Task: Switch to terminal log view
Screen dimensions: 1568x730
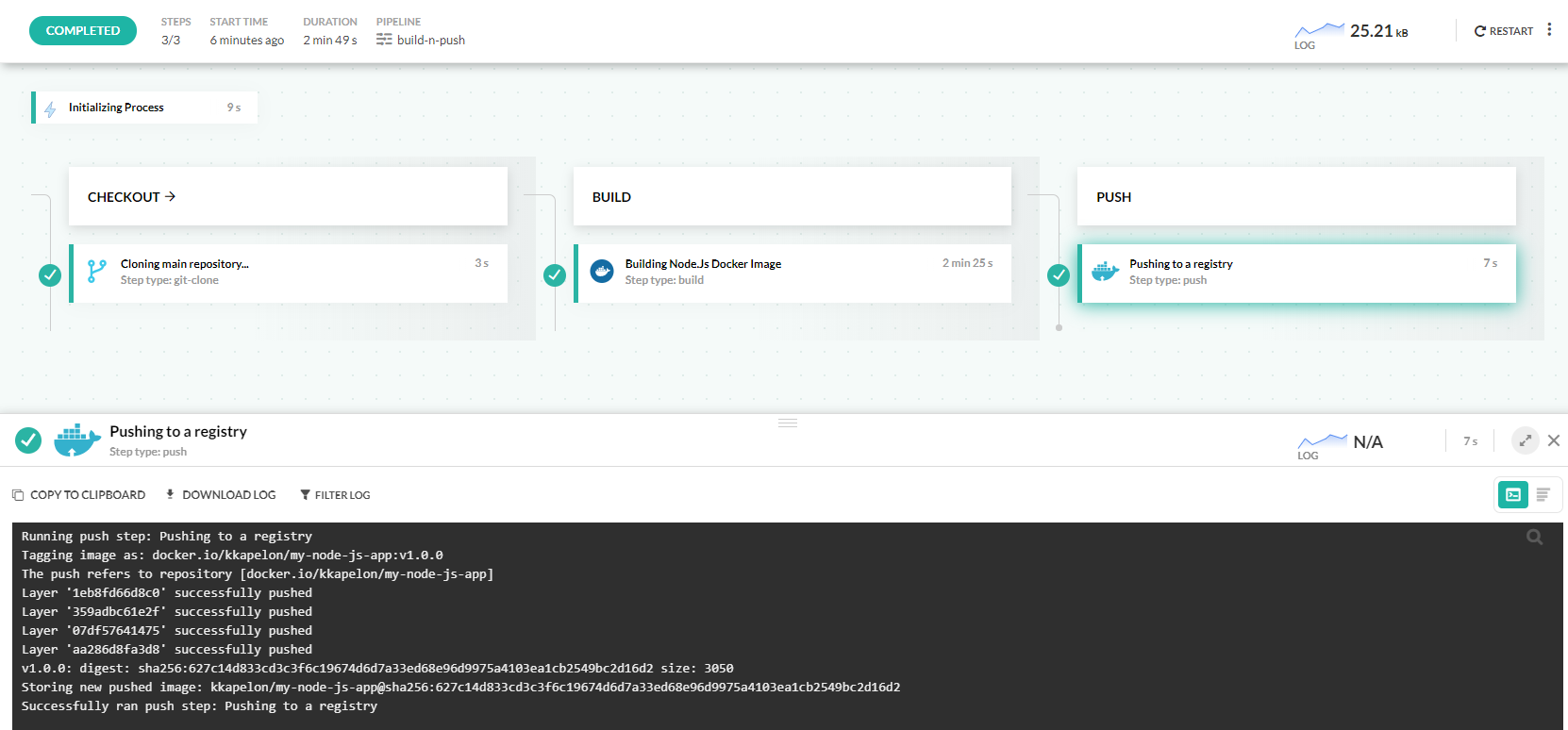Action: click(1513, 495)
